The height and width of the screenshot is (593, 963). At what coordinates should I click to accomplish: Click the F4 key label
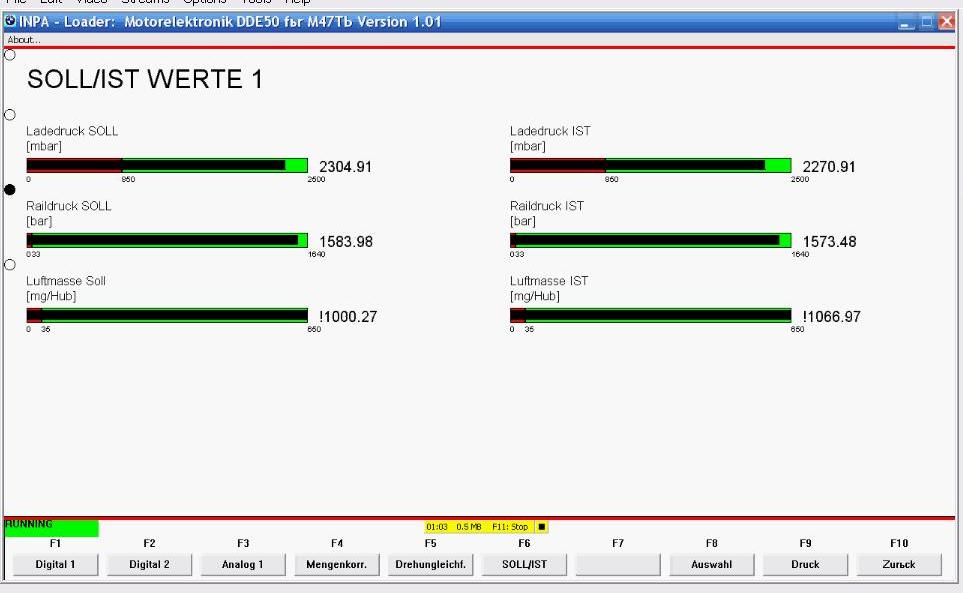pos(337,543)
